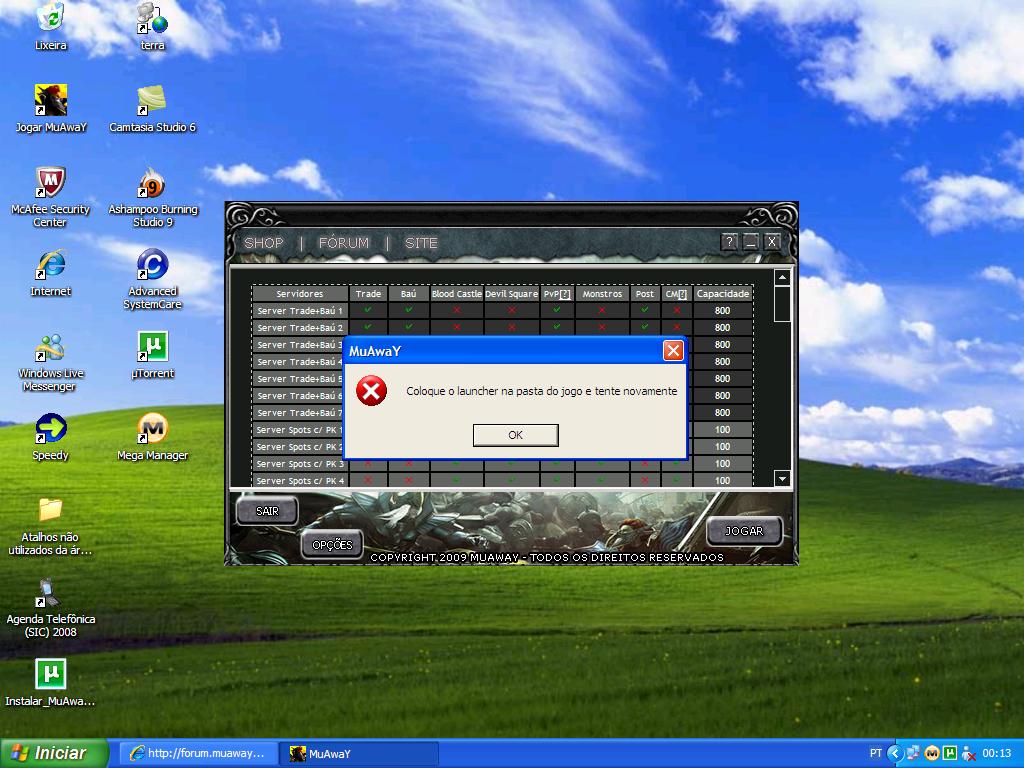Viewport: 1024px width, 768px height.
Task: Select the McAfee Security Center icon
Action: 50,197
